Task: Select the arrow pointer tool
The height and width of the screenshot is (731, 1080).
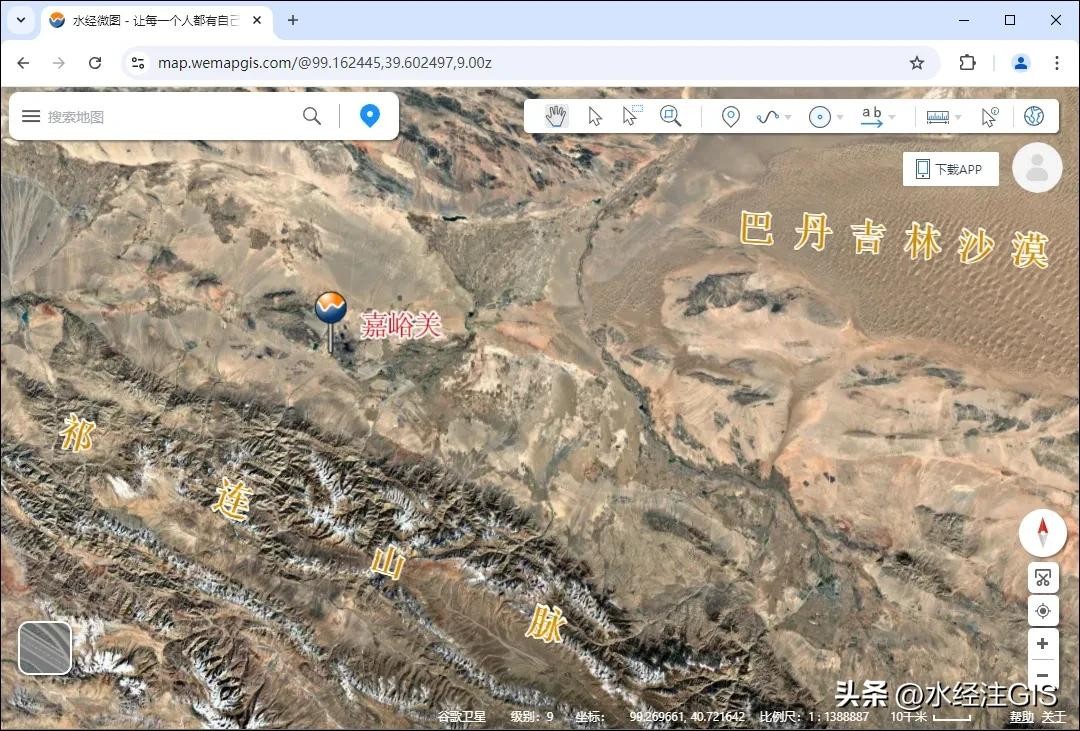Action: (x=595, y=116)
